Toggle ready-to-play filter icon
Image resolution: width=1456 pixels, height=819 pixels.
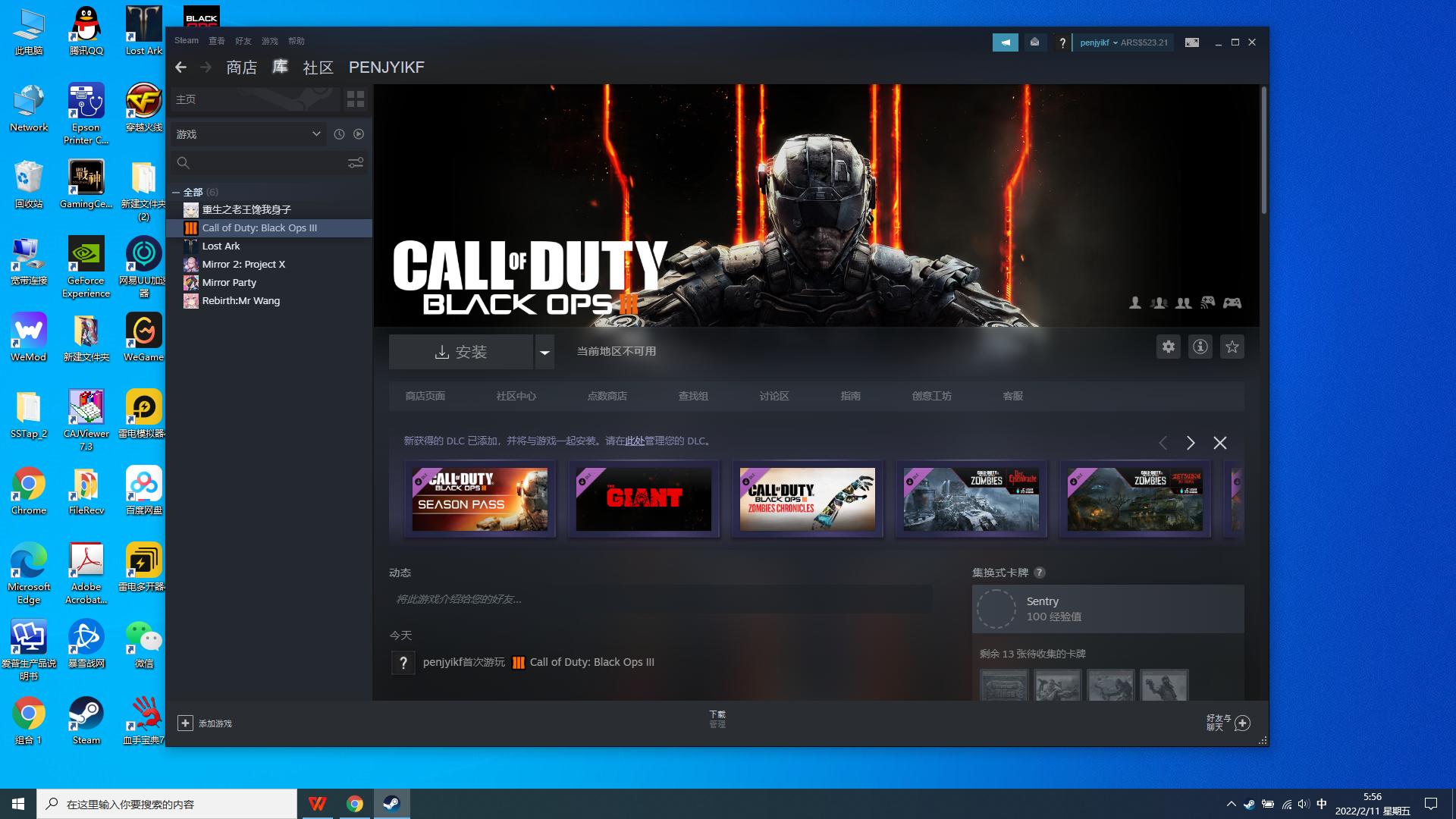coord(359,134)
